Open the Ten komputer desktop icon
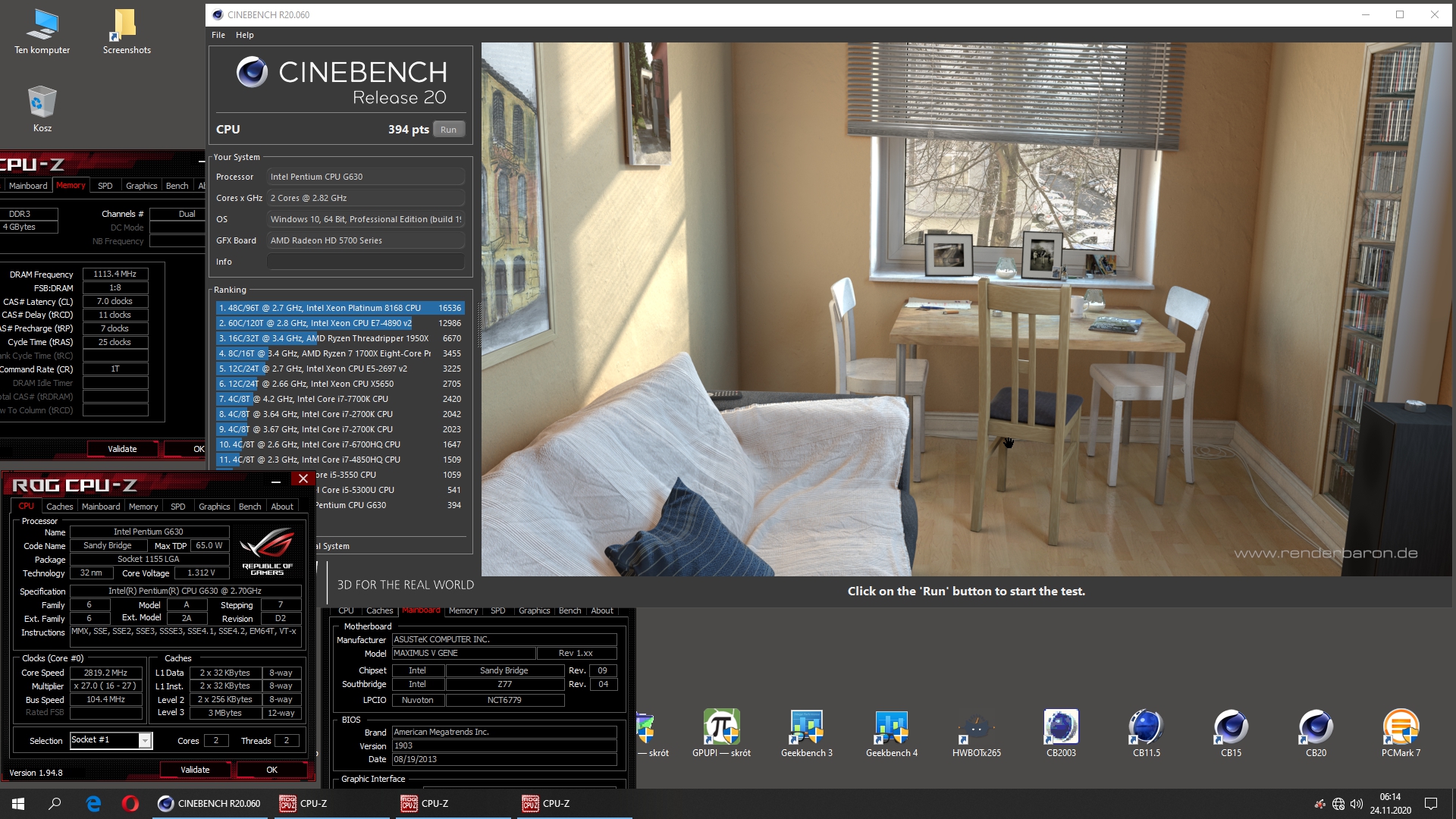This screenshot has height=819, width=1456. (42, 33)
